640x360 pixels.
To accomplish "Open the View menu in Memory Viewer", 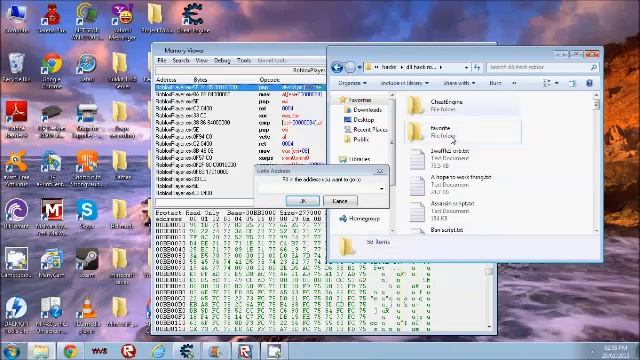I will pyautogui.click(x=202, y=60).
